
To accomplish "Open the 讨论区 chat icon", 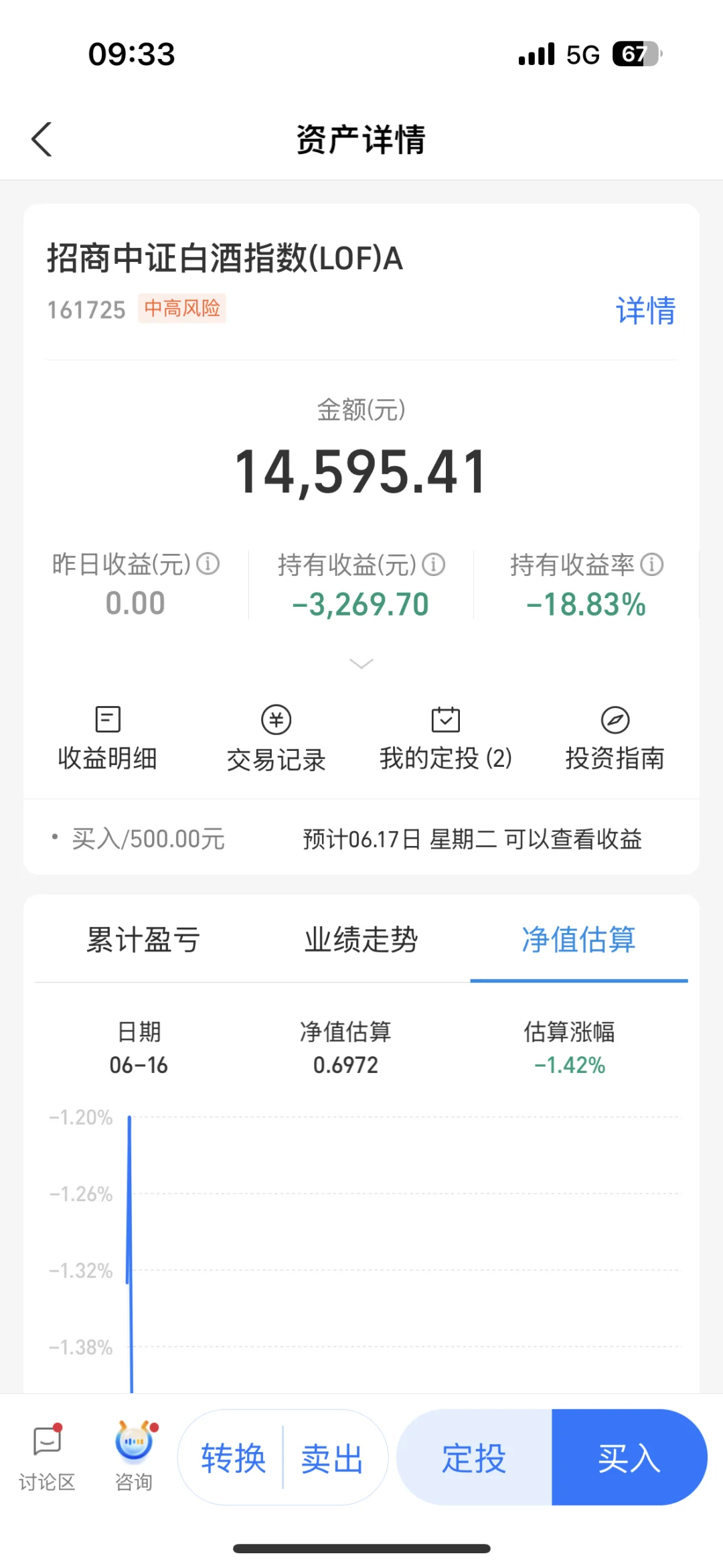I will 48,1441.
